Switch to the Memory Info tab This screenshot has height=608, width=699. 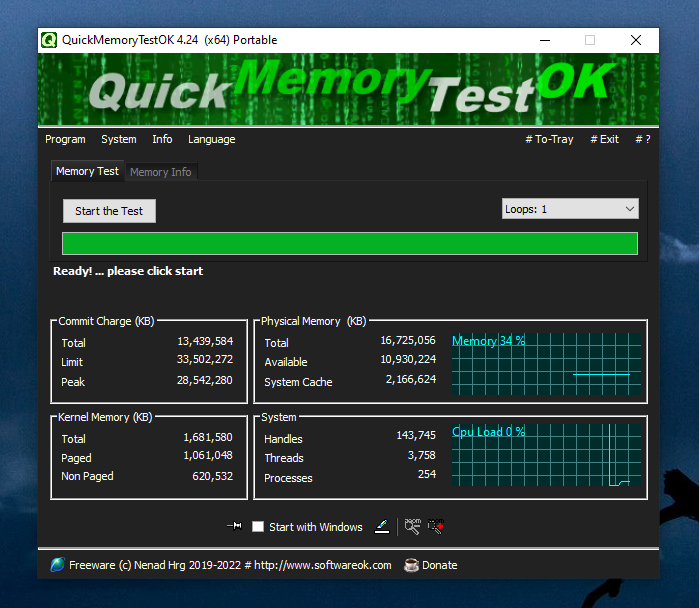coord(160,172)
